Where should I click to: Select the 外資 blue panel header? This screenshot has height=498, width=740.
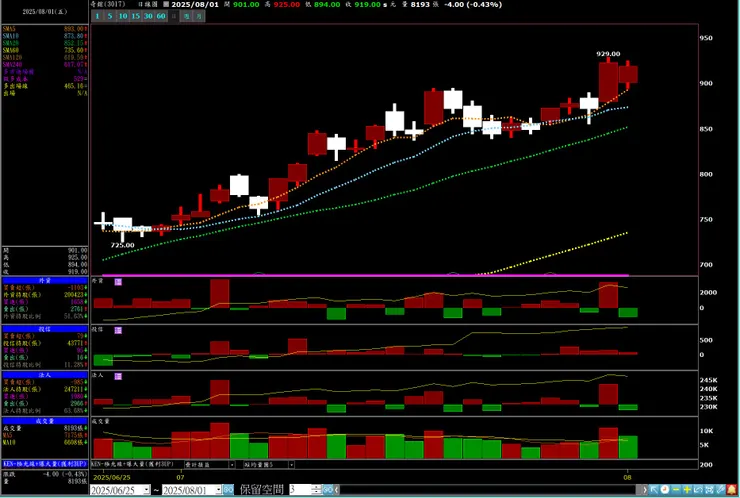(45, 280)
